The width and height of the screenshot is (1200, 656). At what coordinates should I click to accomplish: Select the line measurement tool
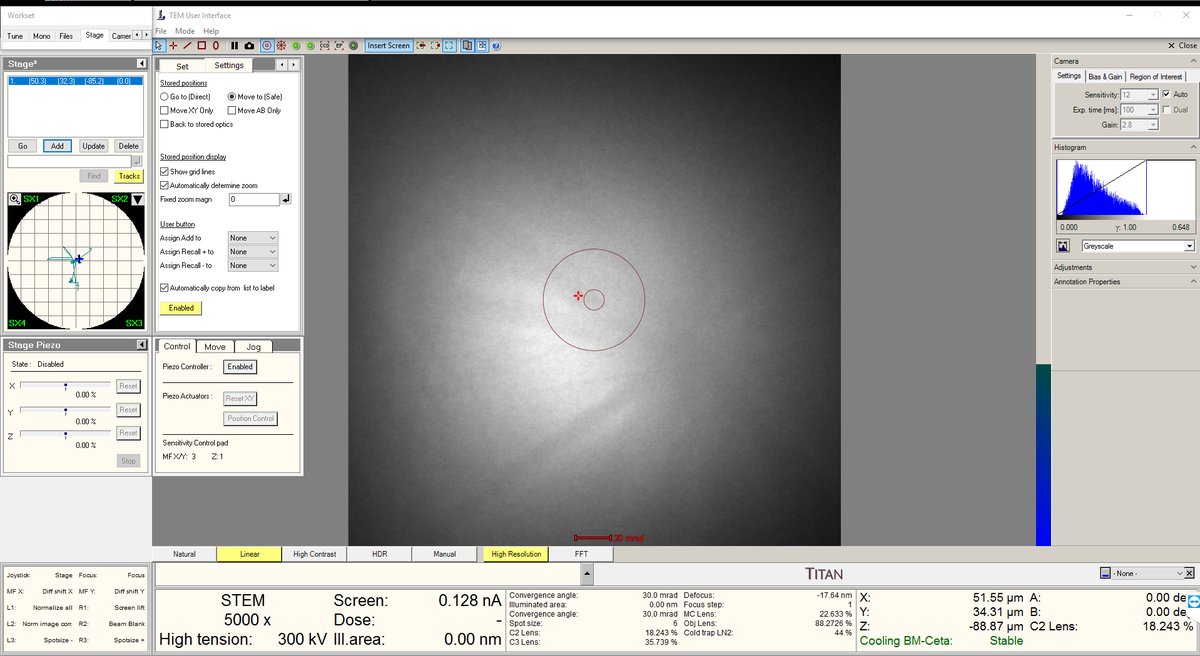click(187, 45)
